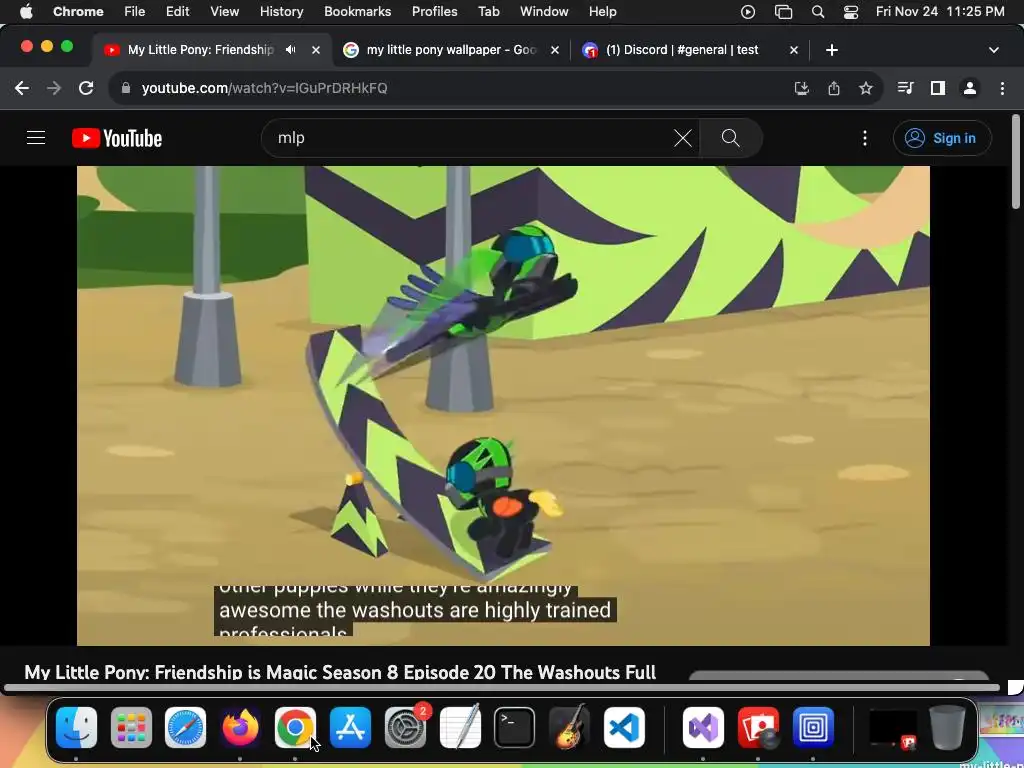Open the Window menu

pos(544,12)
